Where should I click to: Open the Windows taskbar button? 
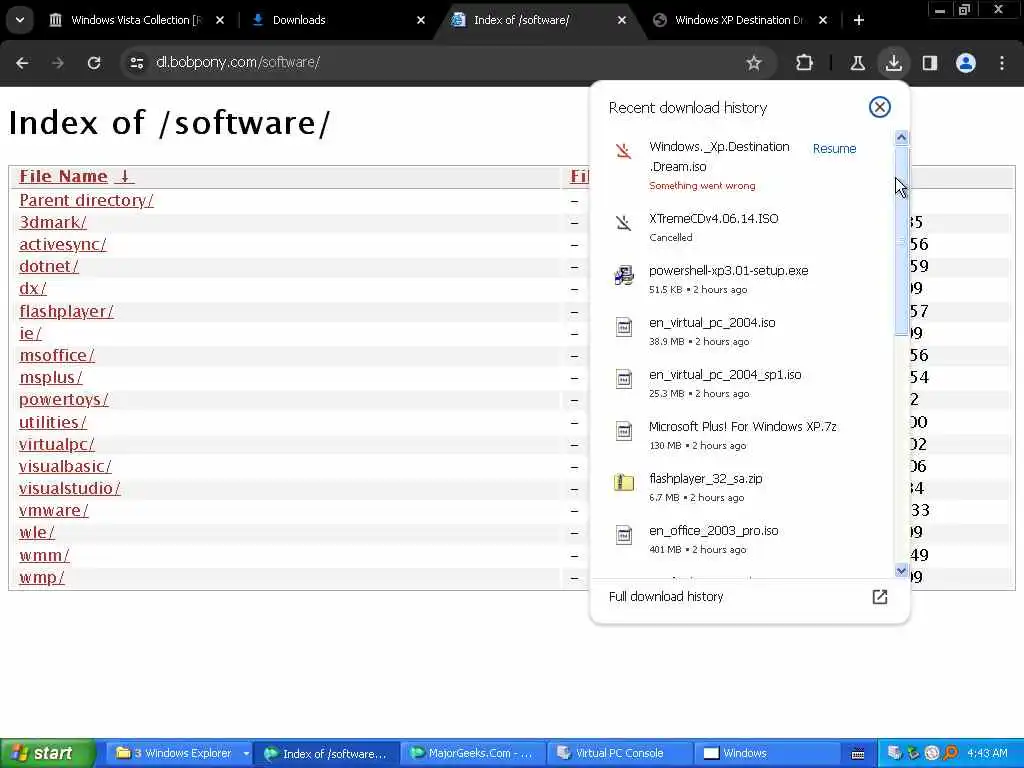point(766,754)
